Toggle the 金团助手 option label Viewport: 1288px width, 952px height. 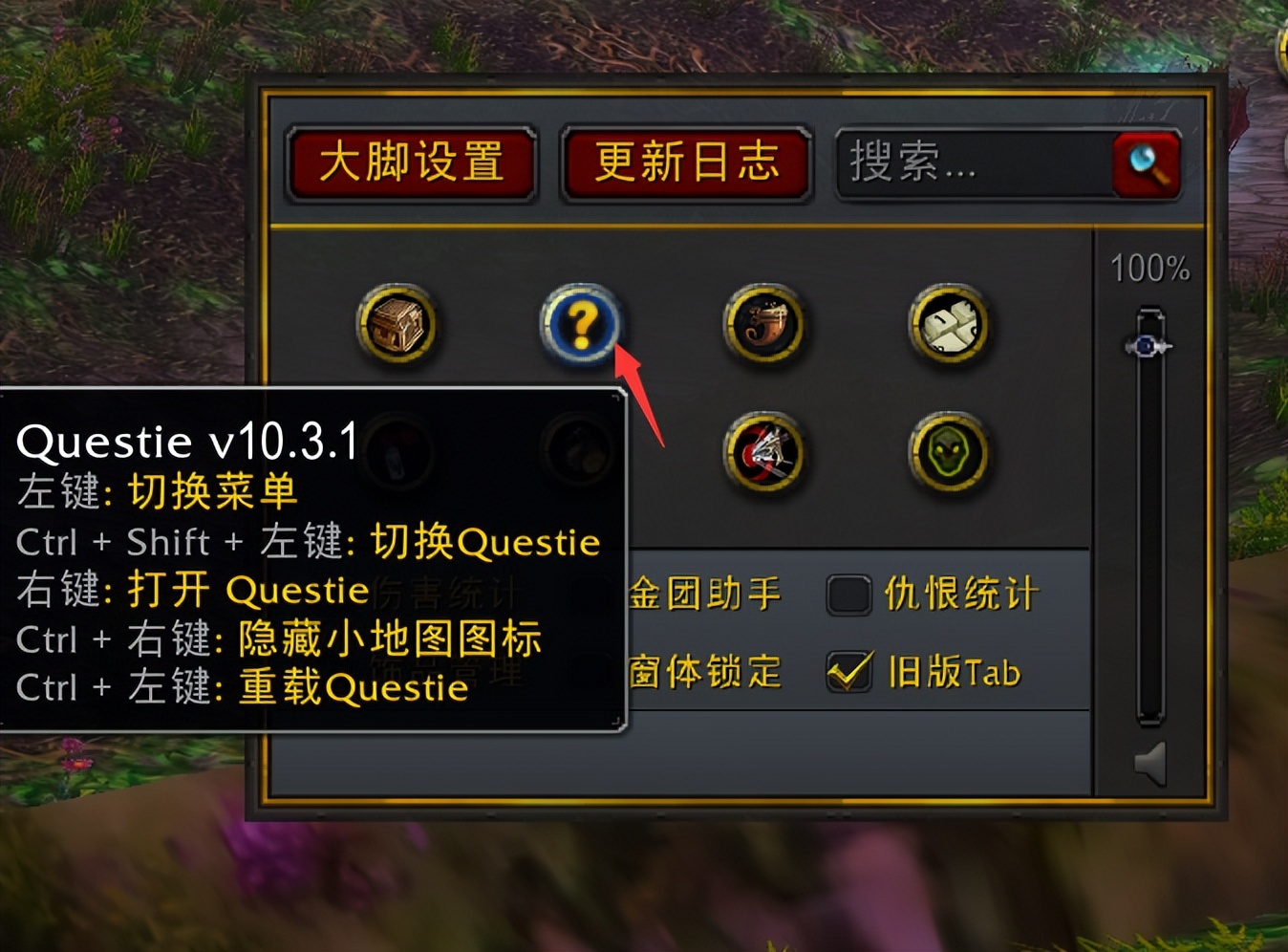(705, 595)
